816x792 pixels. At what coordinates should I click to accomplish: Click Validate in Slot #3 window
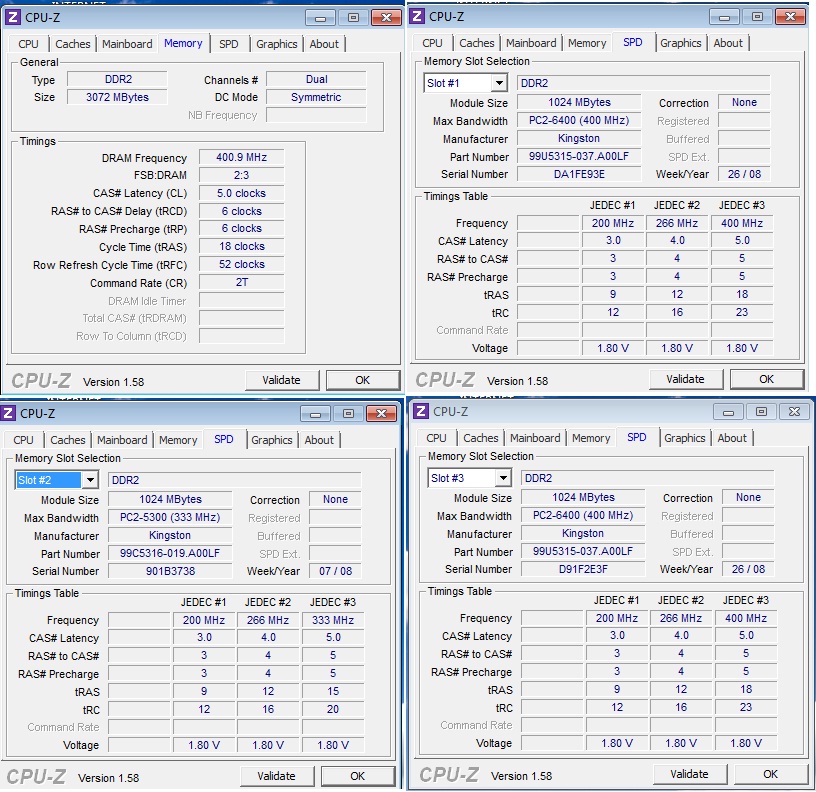690,774
